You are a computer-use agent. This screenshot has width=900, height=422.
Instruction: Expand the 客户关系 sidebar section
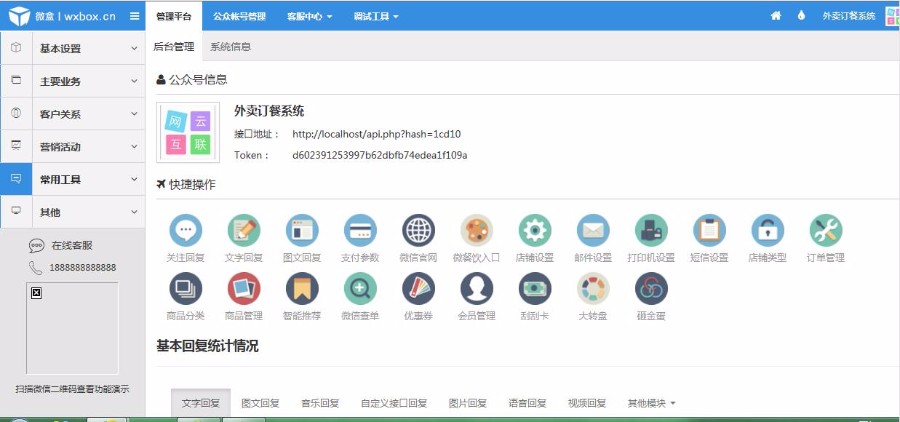[x=73, y=114]
